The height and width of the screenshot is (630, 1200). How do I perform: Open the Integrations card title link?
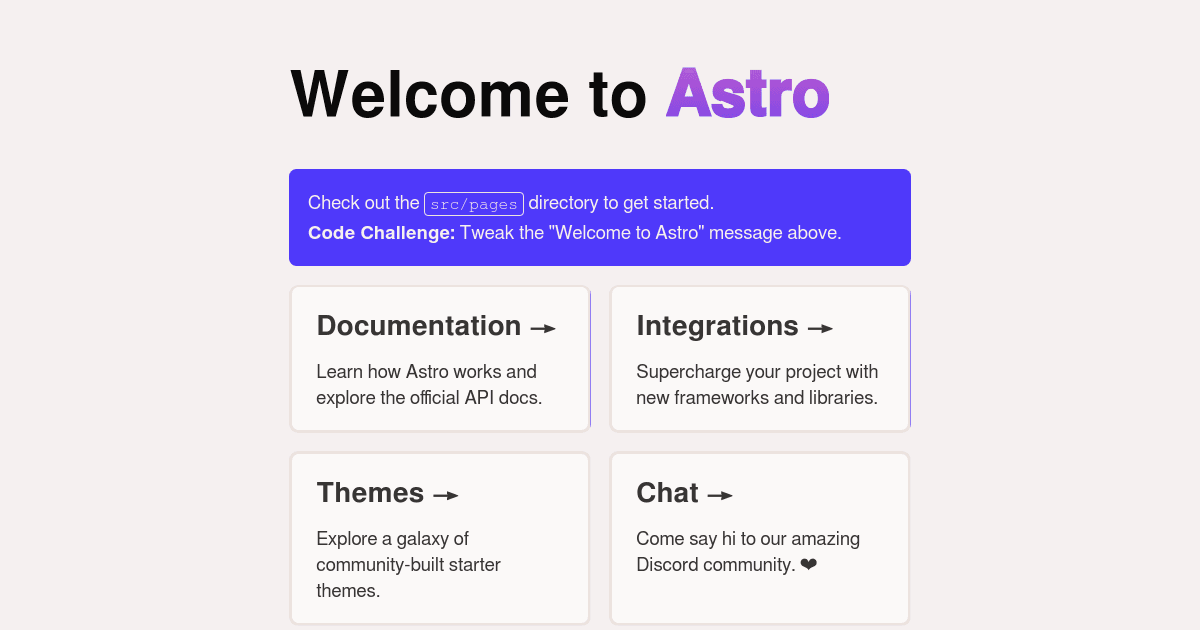[x=735, y=326]
